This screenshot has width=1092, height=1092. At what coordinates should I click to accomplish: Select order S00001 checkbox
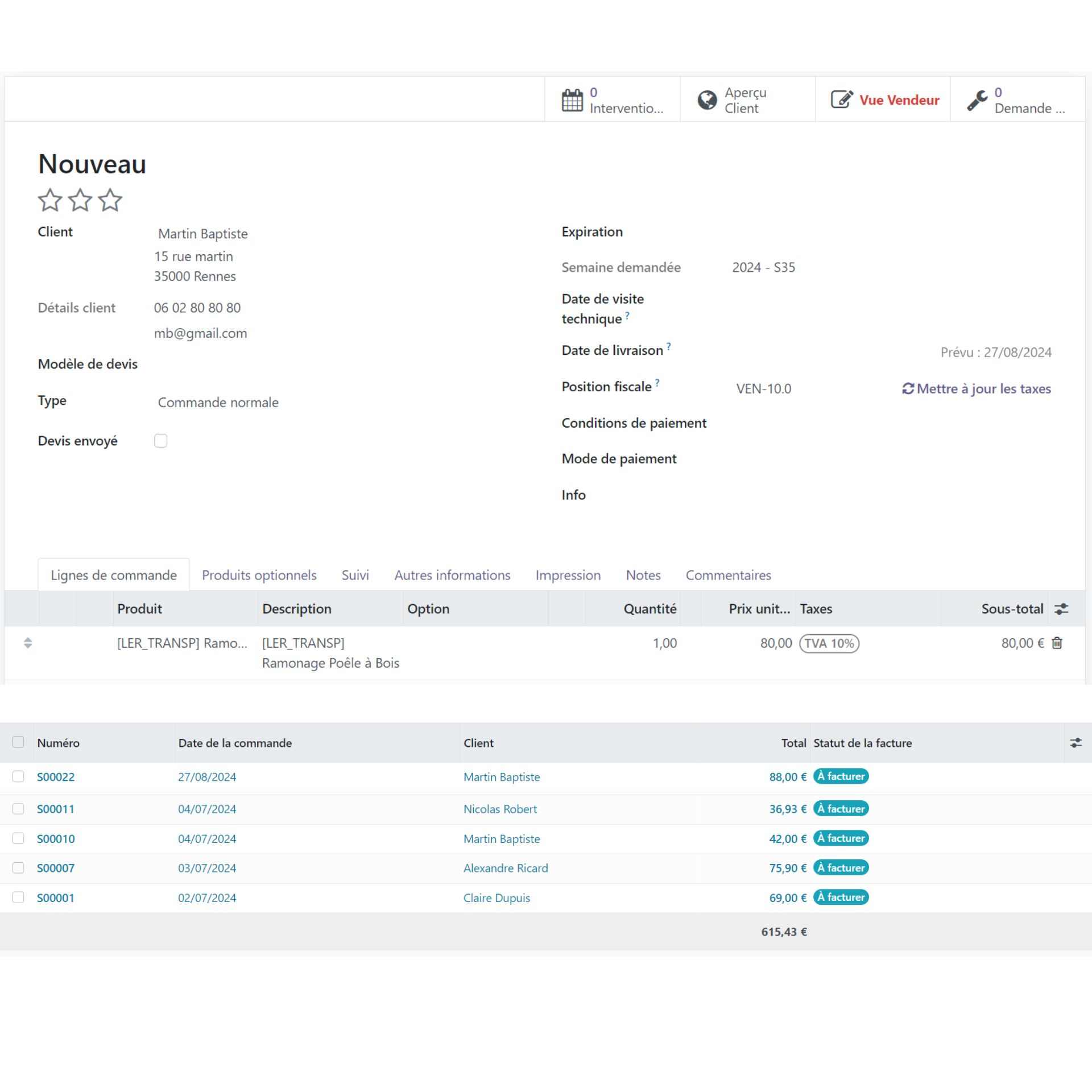point(18,897)
